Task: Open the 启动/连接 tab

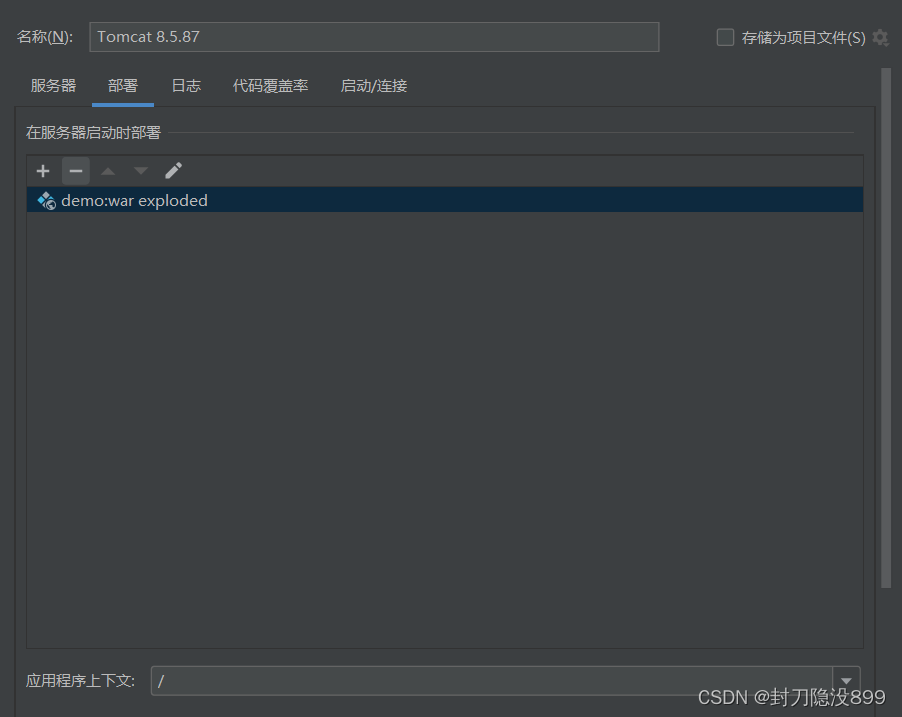Action: pyautogui.click(x=374, y=86)
